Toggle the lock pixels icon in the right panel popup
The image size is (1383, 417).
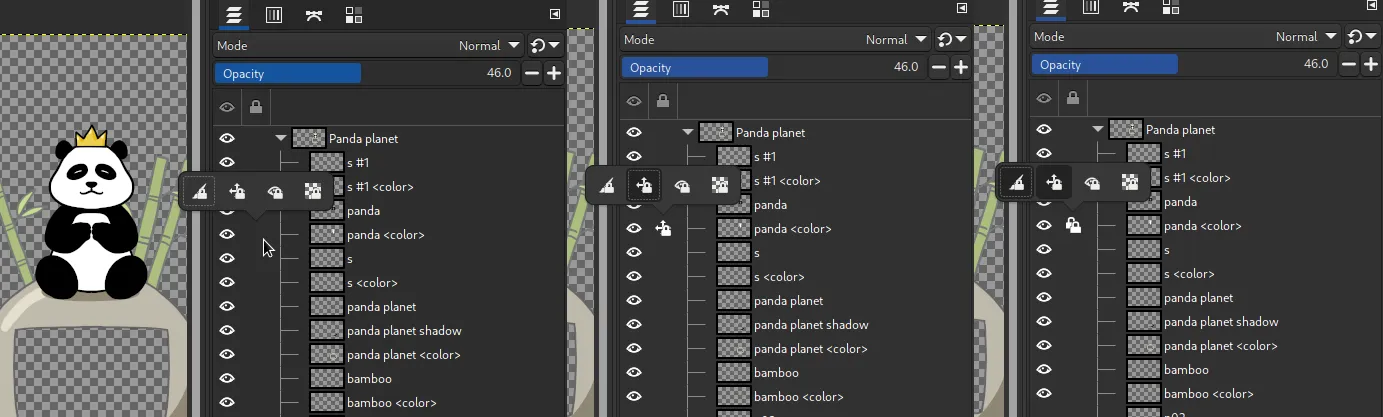click(1016, 182)
